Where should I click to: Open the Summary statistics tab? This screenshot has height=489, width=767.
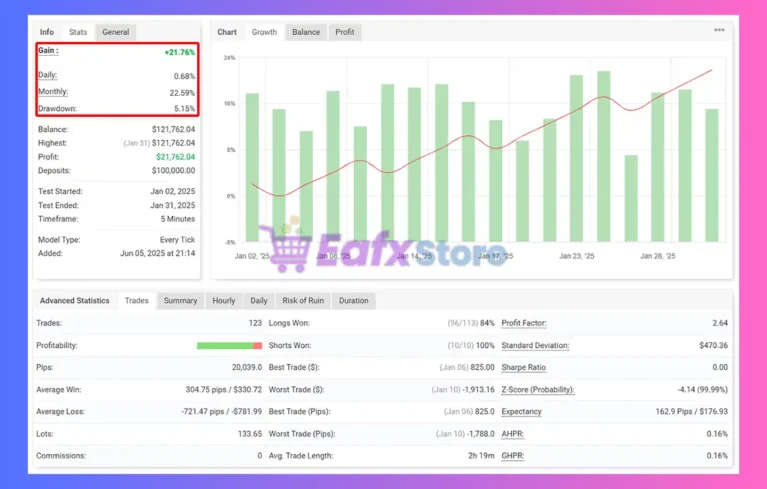(x=180, y=300)
